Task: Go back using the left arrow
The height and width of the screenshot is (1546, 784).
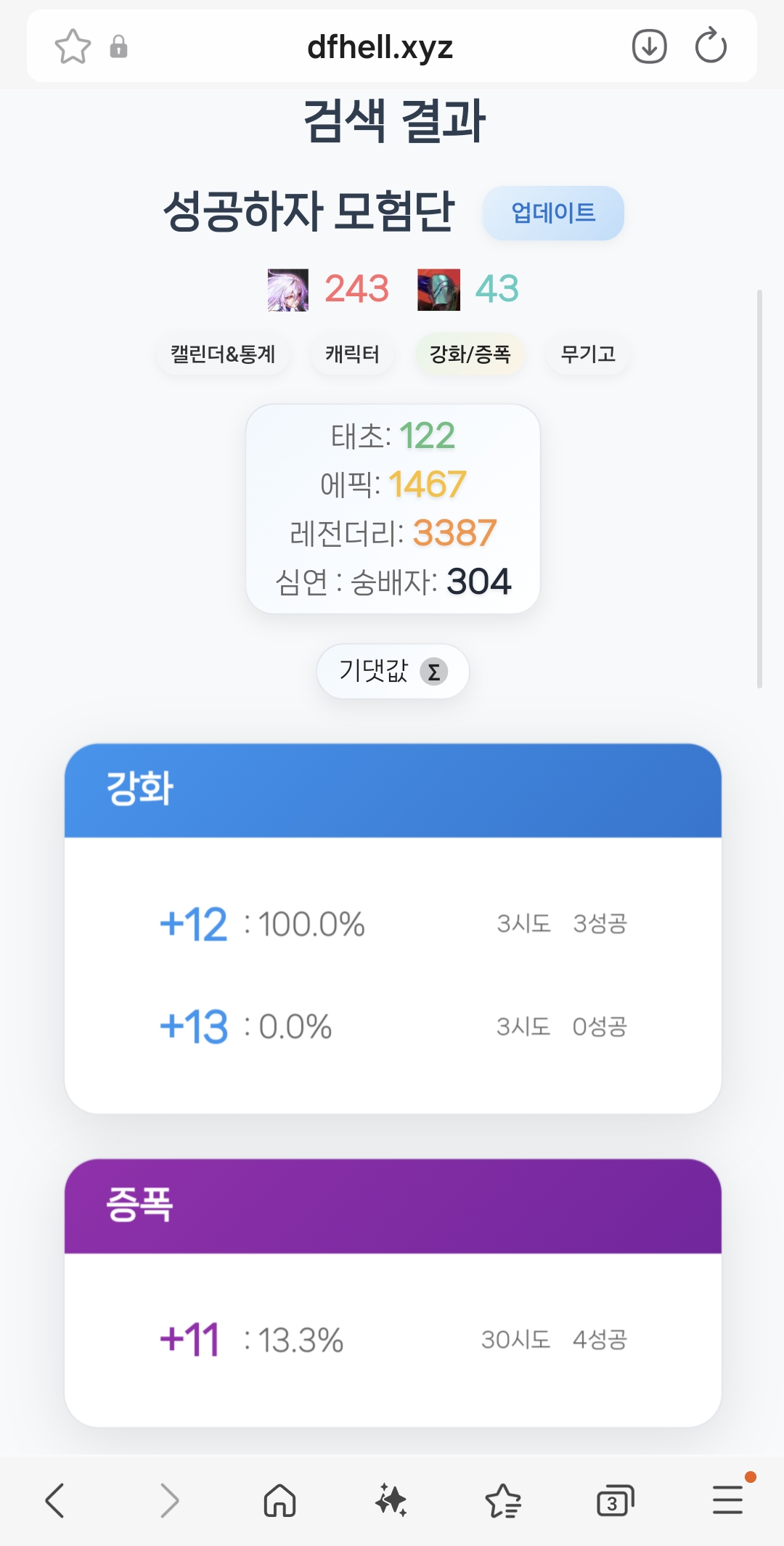Action: 55,1500
